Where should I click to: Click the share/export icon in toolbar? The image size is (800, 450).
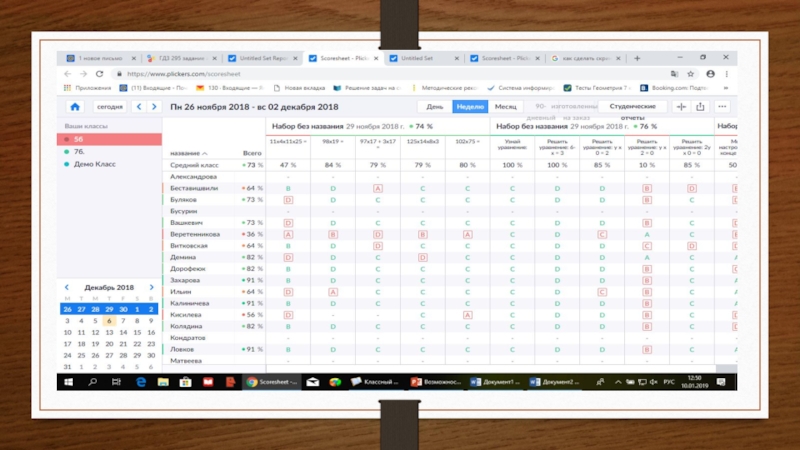(x=700, y=107)
